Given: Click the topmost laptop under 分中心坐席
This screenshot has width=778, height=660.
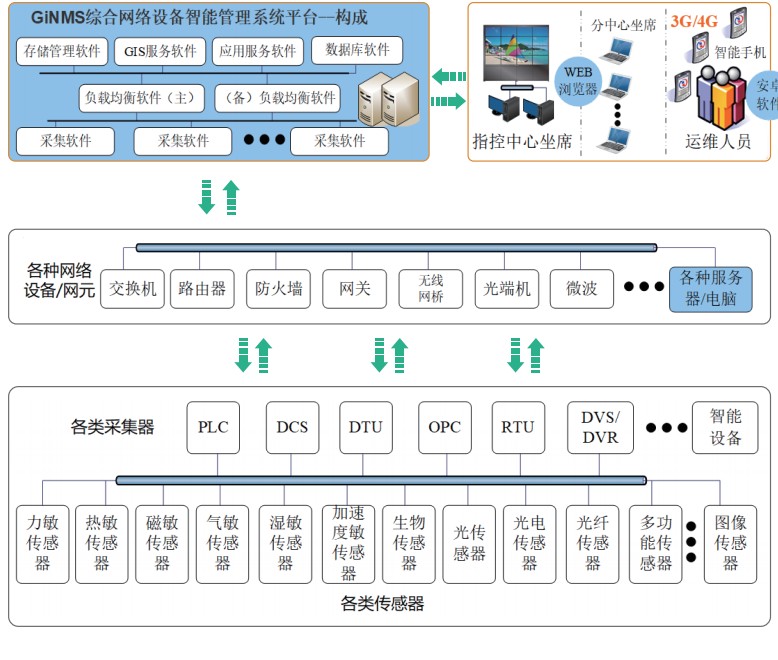Looking at the screenshot, I should 617,52.
